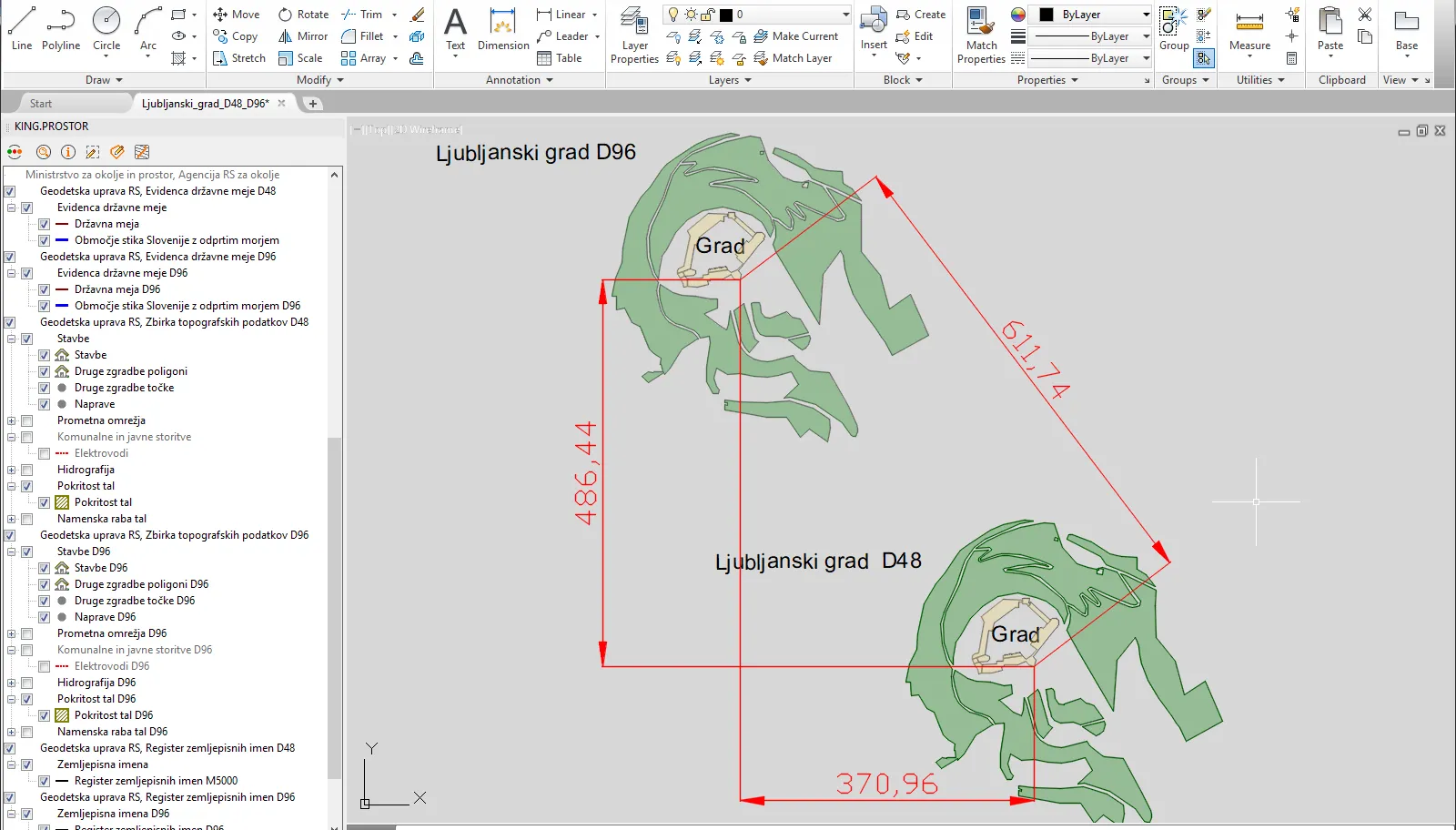The image size is (1456, 830).
Task: Click the Match Layer button
Action: (793, 58)
